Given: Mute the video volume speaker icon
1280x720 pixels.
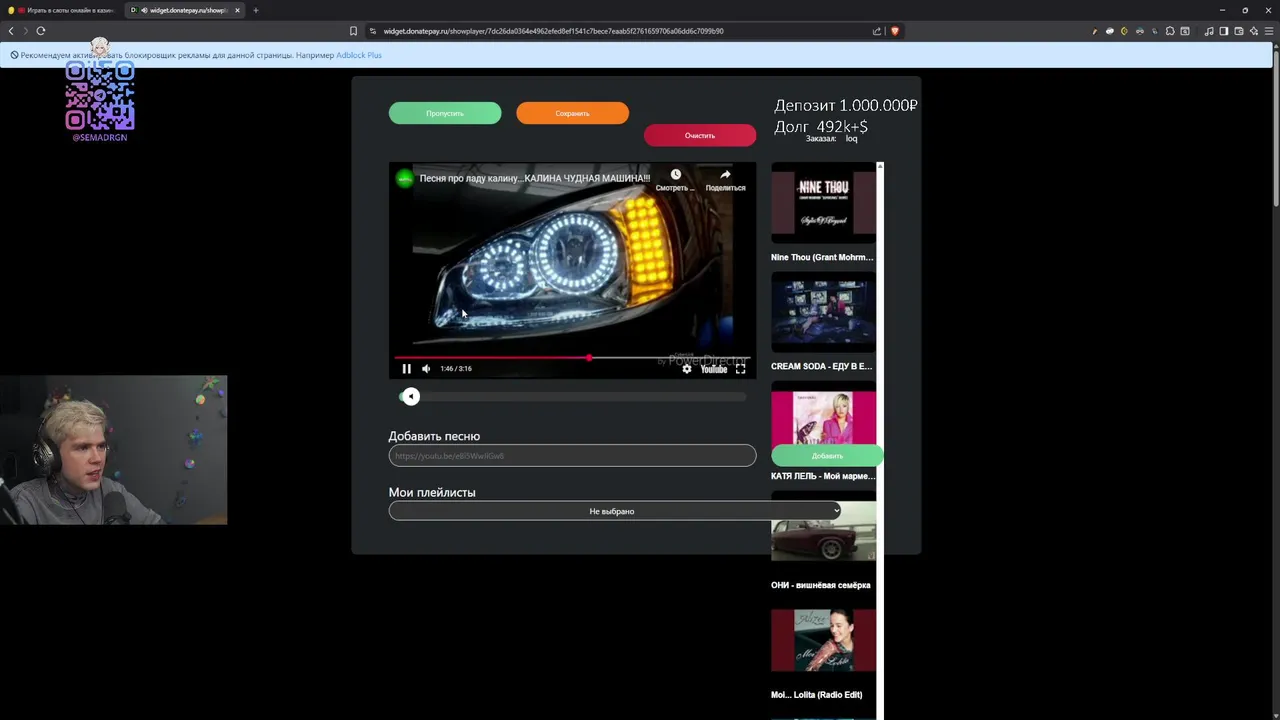Looking at the screenshot, I should [x=426, y=369].
